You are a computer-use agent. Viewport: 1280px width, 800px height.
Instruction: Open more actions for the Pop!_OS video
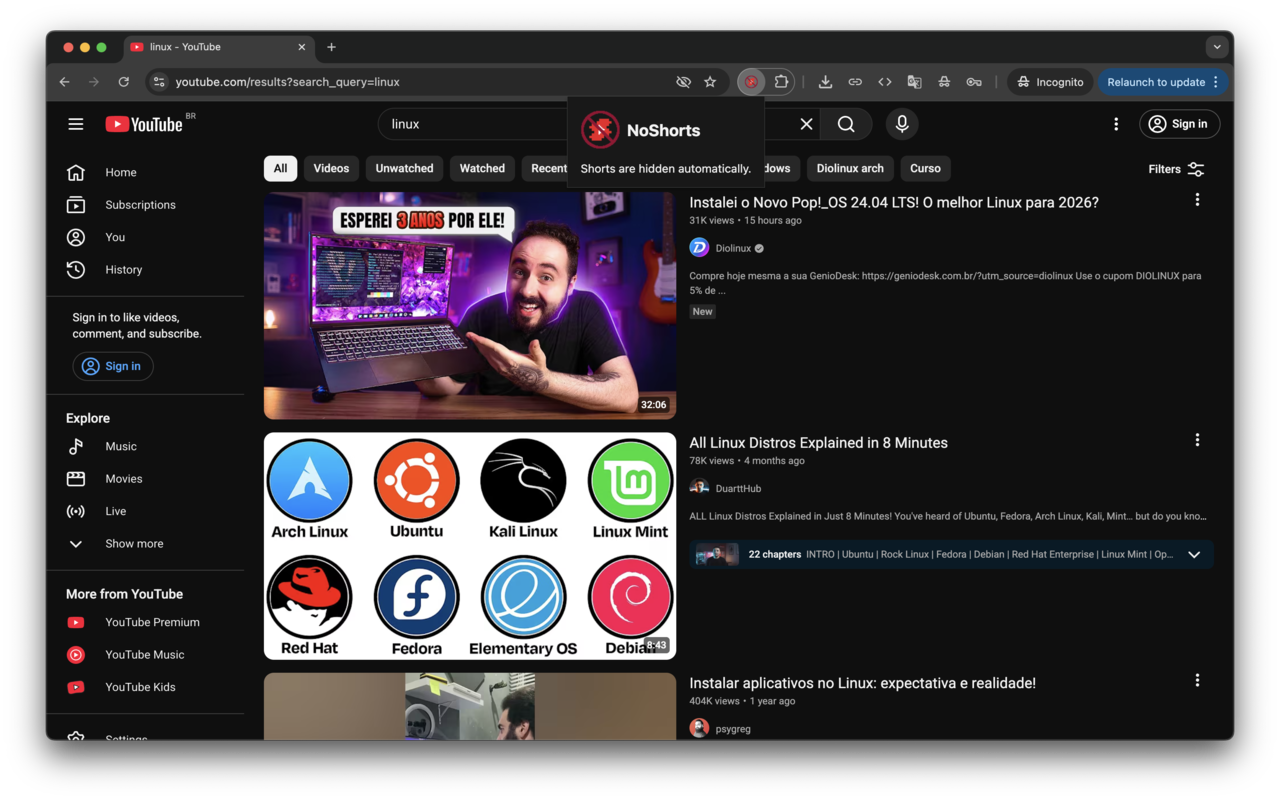(x=1197, y=200)
